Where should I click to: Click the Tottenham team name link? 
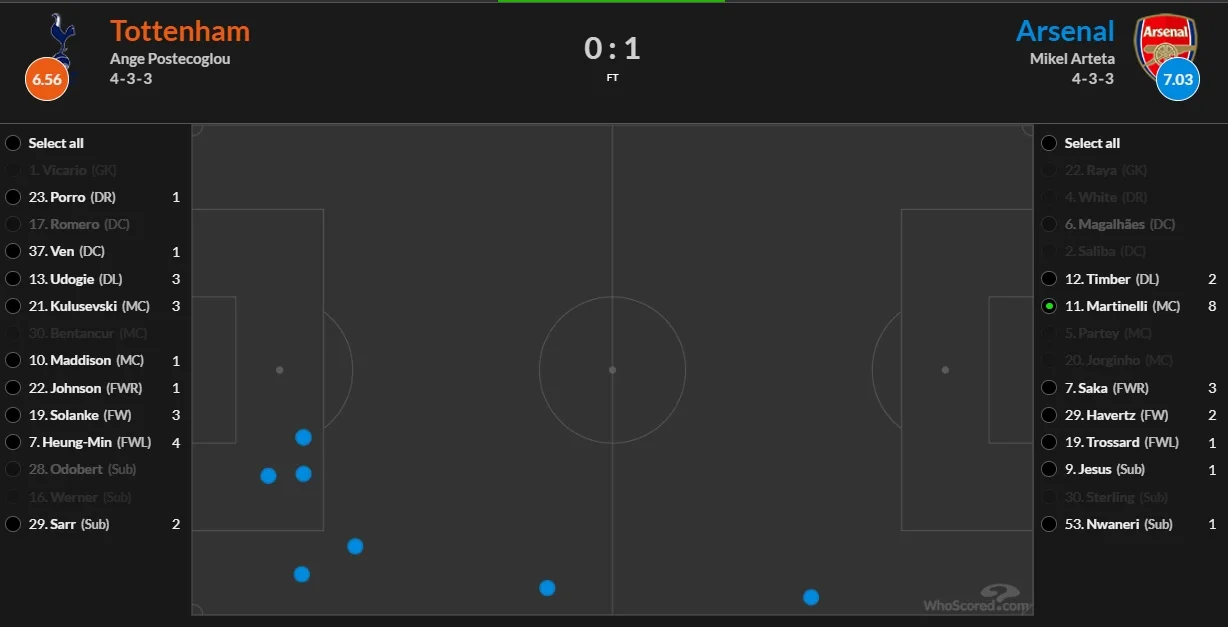point(180,31)
